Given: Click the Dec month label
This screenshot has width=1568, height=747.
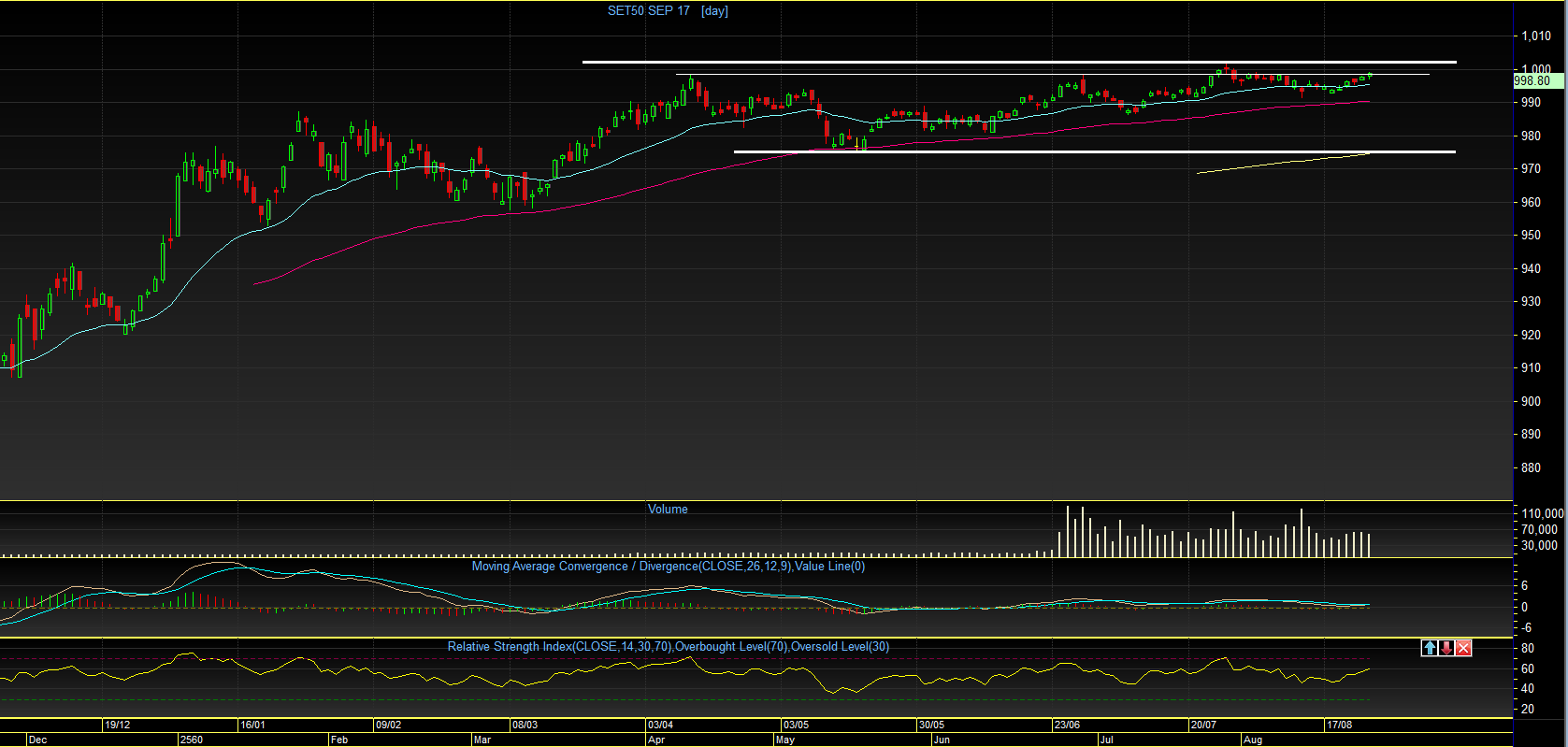Looking at the screenshot, I should point(38,740).
